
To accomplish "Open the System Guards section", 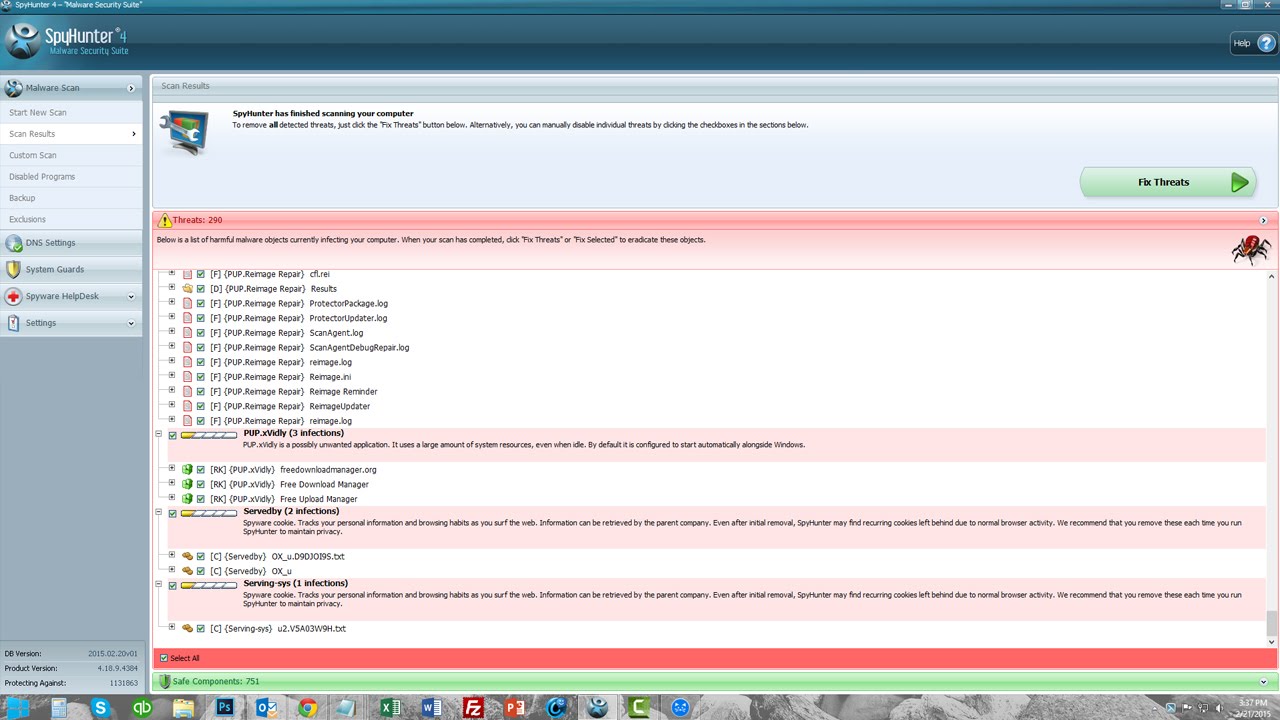I will [71, 269].
